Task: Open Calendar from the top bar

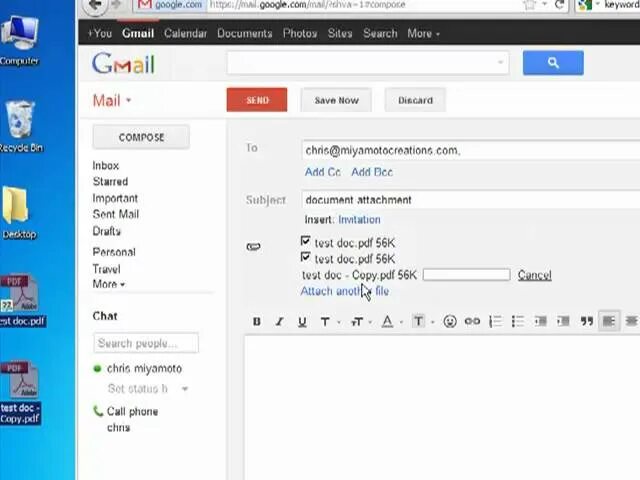Action: tap(185, 33)
